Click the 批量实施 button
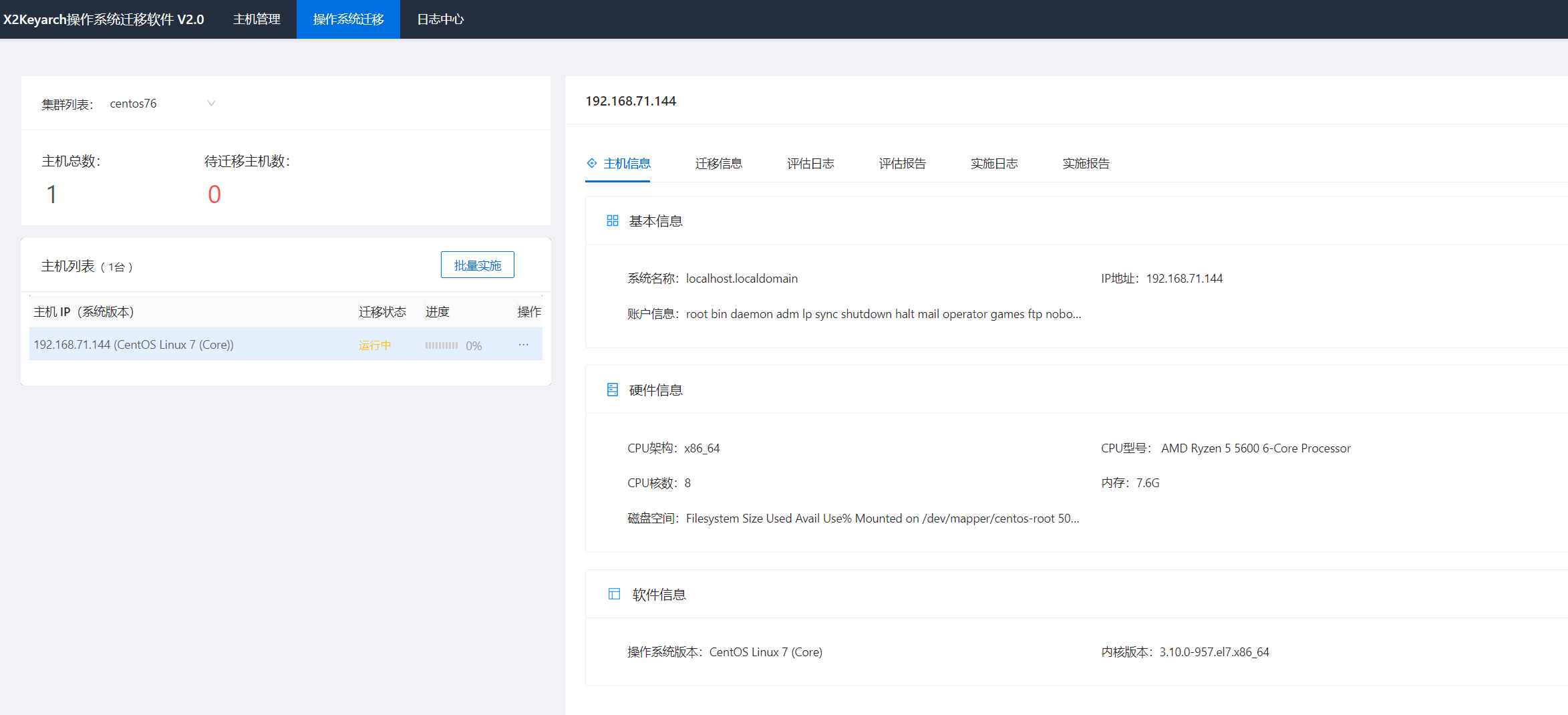 click(x=477, y=265)
